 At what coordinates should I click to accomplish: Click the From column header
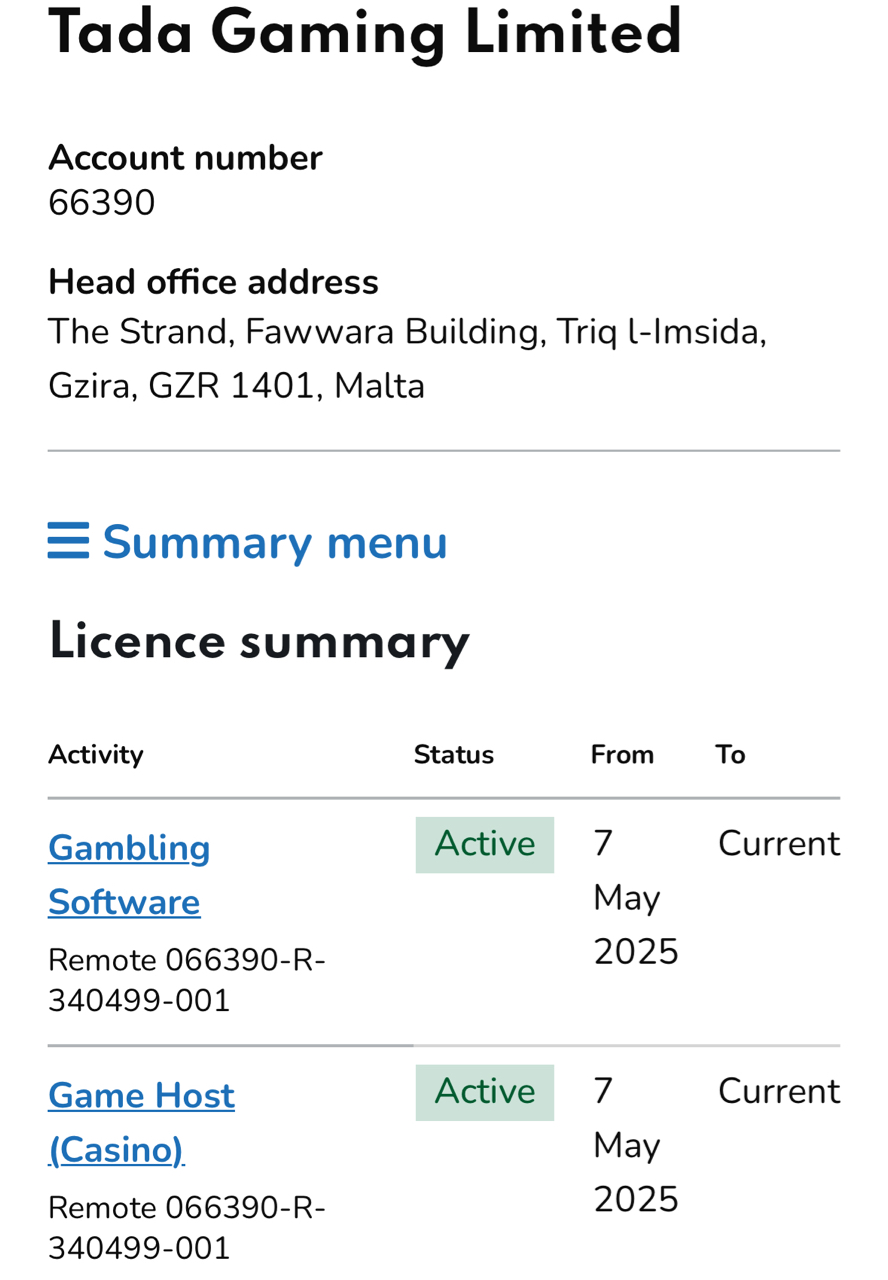point(622,755)
